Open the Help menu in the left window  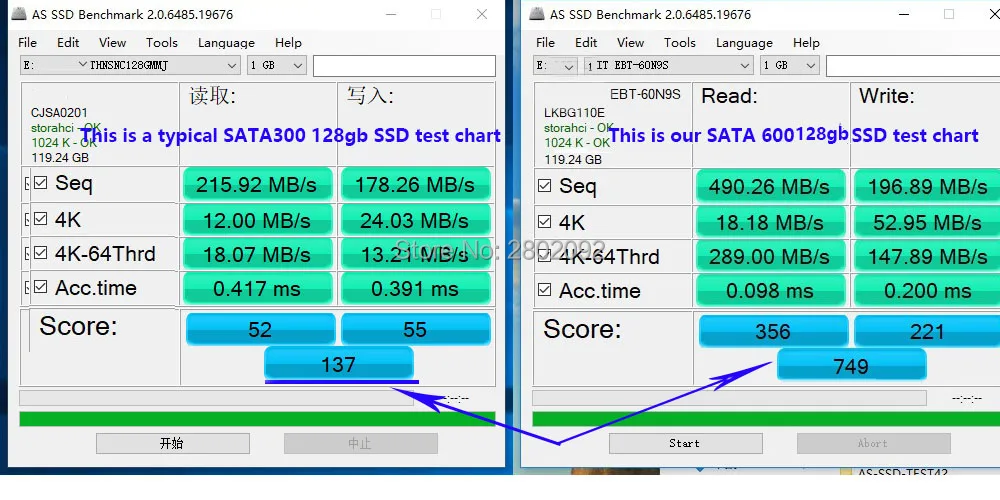tap(288, 43)
